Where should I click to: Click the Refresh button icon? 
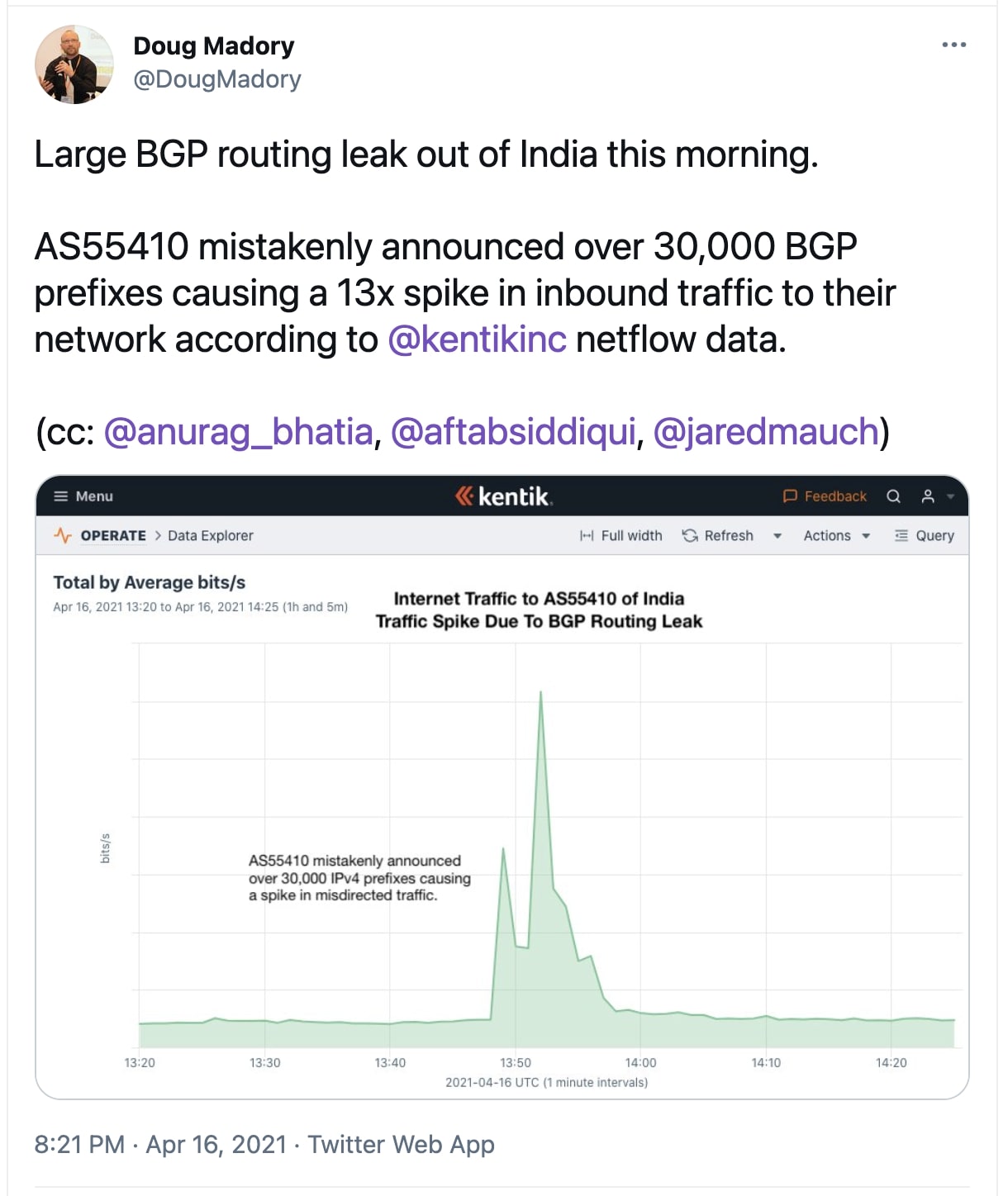(x=690, y=535)
